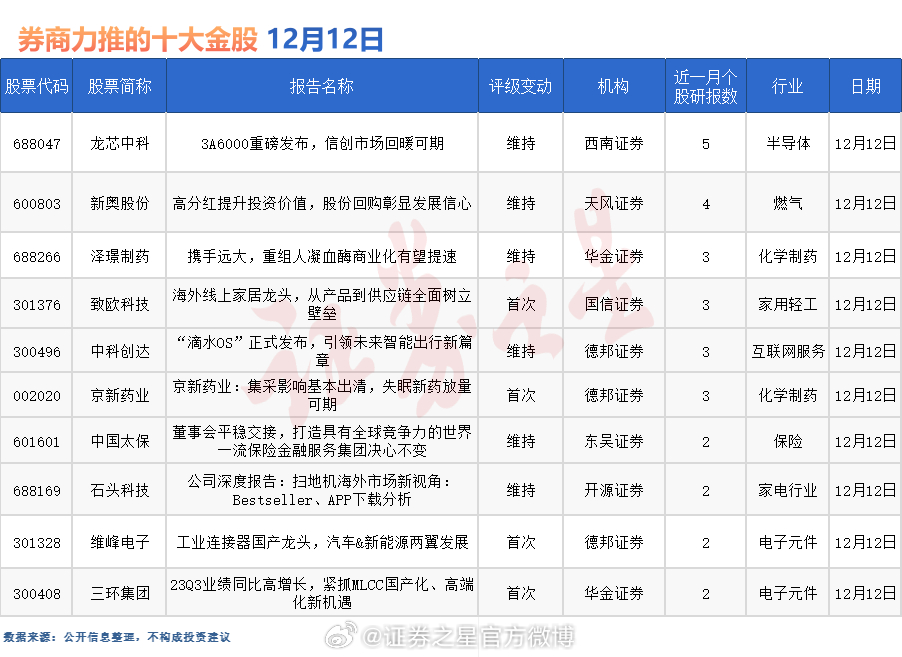This screenshot has width=902, height=657.
Task: Open report 集采影响基本出清，失眠新药放量可期
Action: pos(322,395)
